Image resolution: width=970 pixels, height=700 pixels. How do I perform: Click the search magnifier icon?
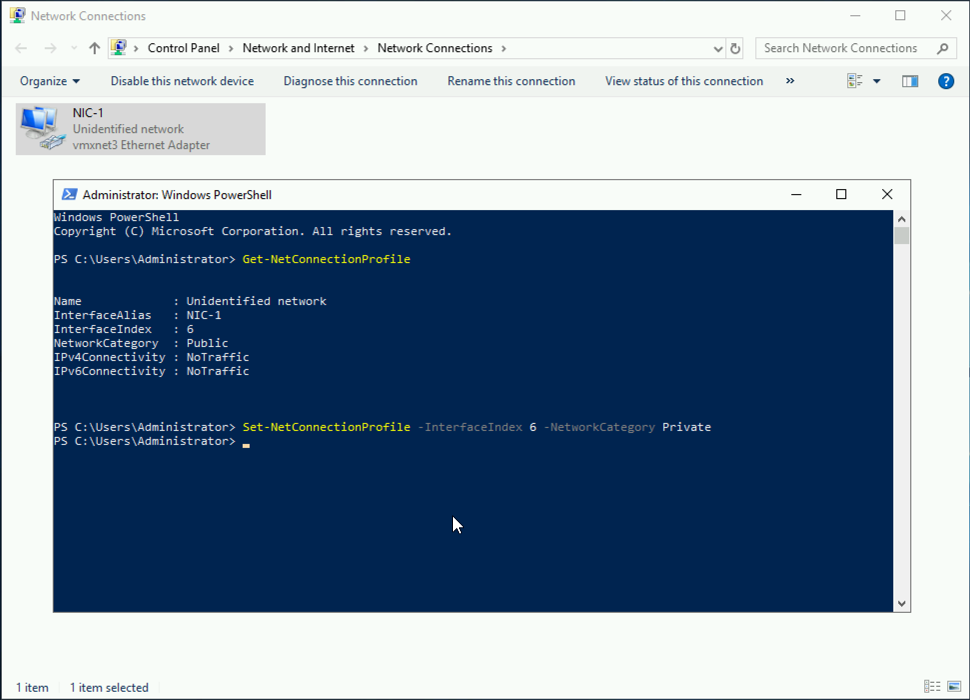pyautogui.click(x=942, y=48)
